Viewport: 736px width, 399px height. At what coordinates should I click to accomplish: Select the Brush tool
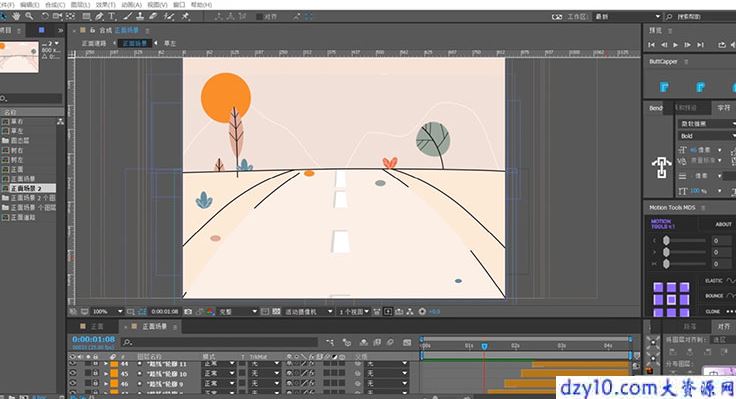(x=128, y=16)
